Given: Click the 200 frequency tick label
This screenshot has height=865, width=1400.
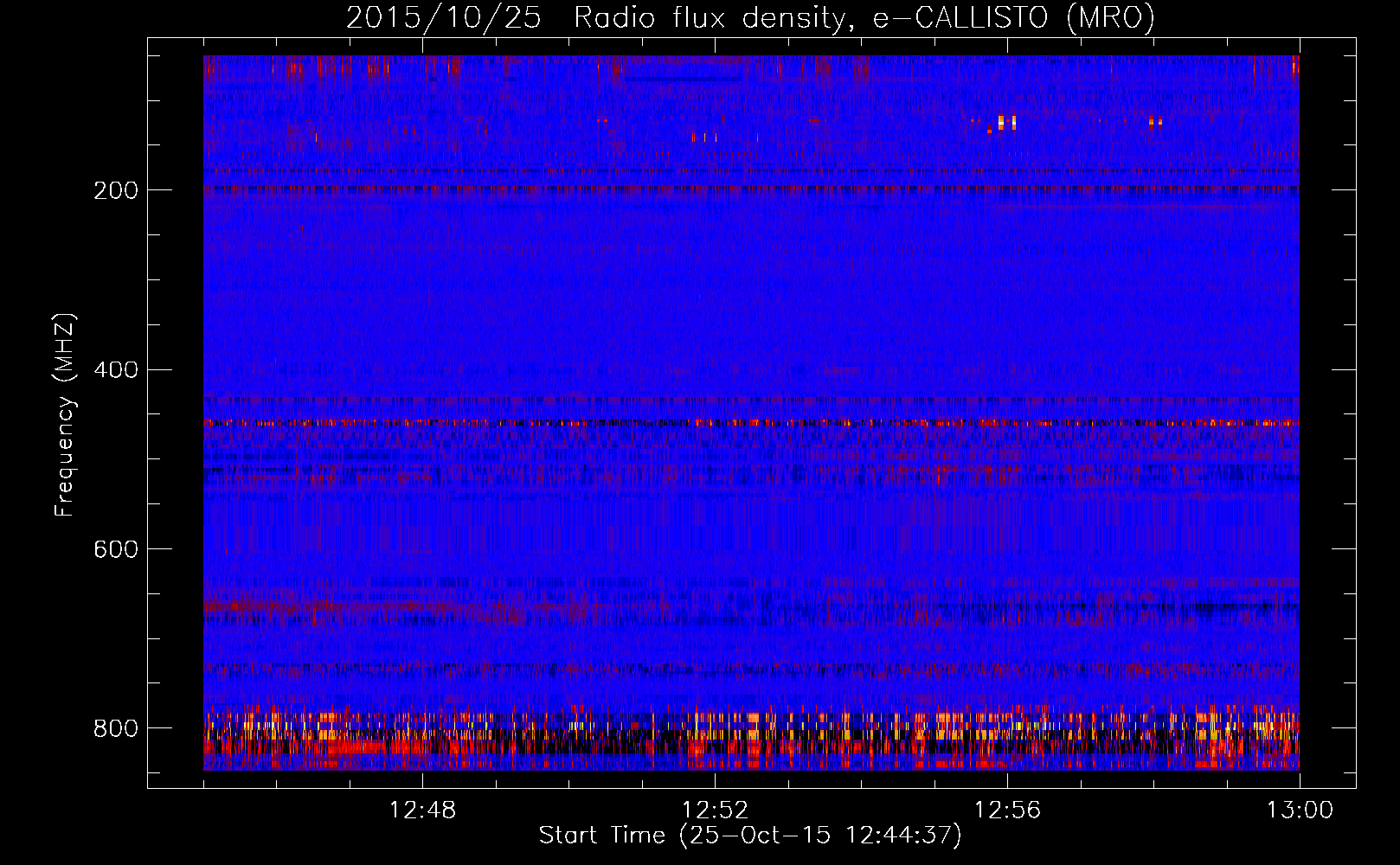Looking at the screenshot, I should point(116,190).
